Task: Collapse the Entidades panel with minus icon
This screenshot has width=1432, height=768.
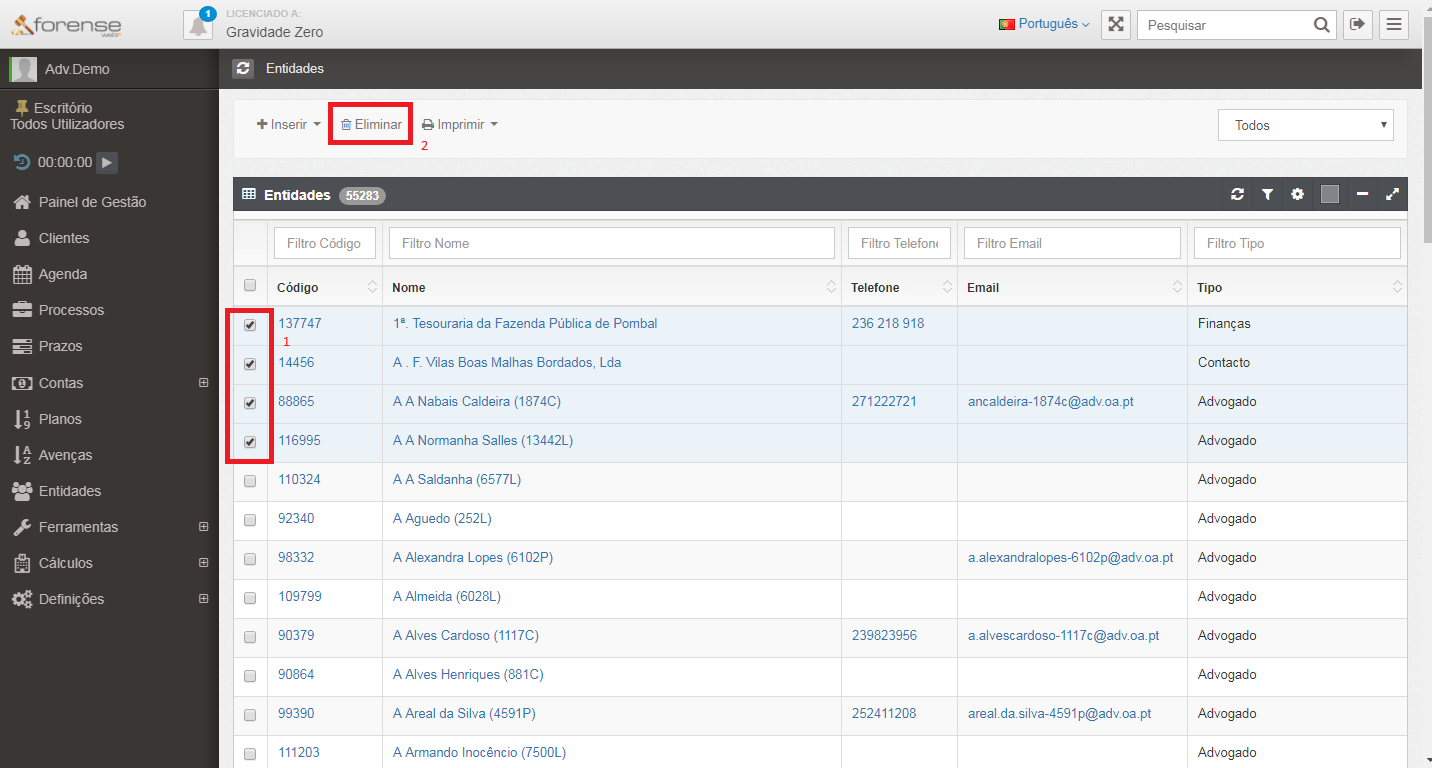Action: pyautogui.click(x=1362, y=194)
